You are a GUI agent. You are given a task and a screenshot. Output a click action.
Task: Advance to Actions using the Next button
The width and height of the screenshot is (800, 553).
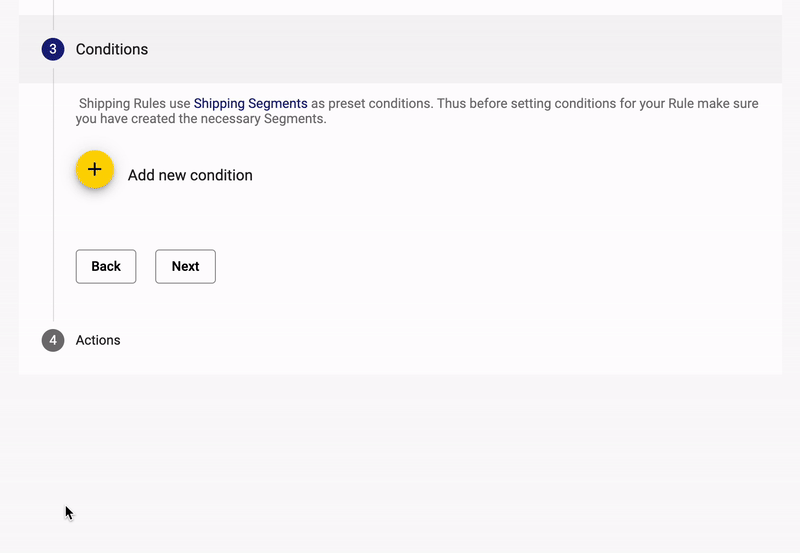pyautogui.click(x=185, y=266)
